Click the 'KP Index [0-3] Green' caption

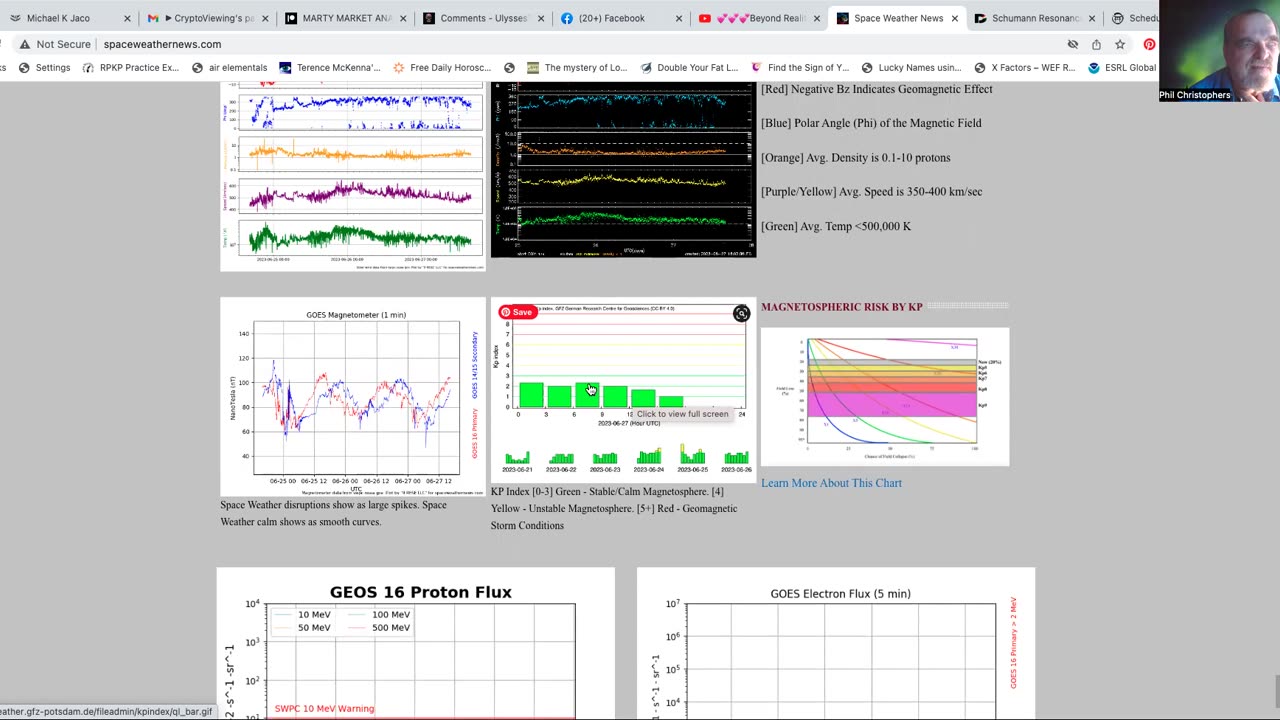[x=614, y=508]
